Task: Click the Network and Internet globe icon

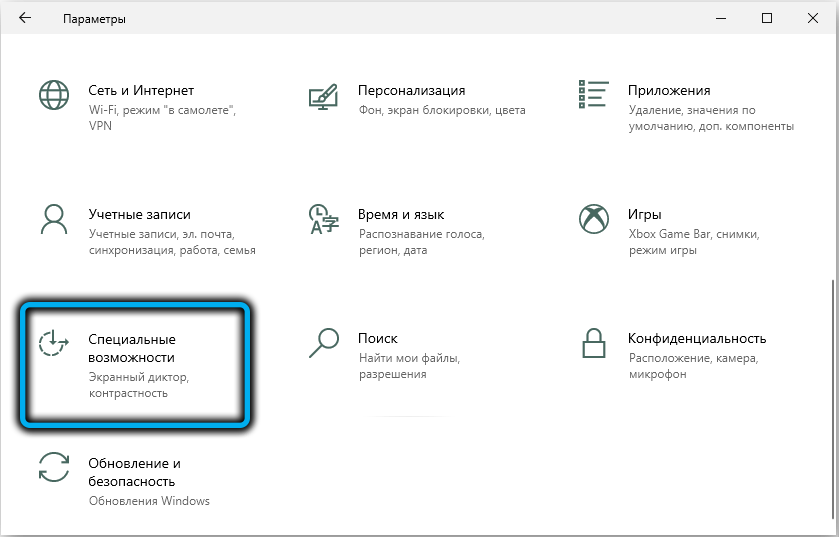Action: tap(53, 96)
